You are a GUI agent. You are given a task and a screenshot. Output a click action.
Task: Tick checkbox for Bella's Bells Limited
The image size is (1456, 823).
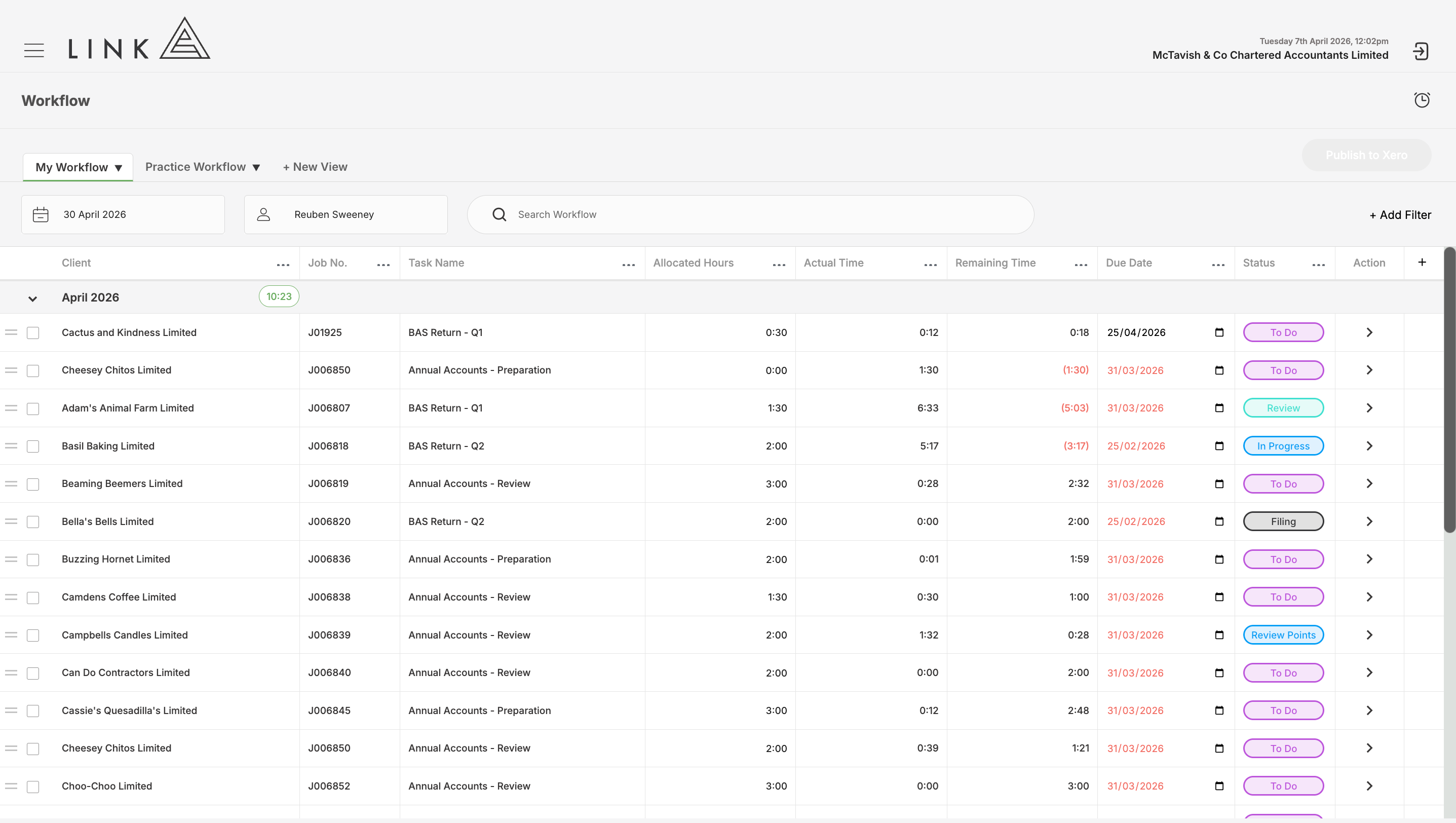(x=33, y=522)
